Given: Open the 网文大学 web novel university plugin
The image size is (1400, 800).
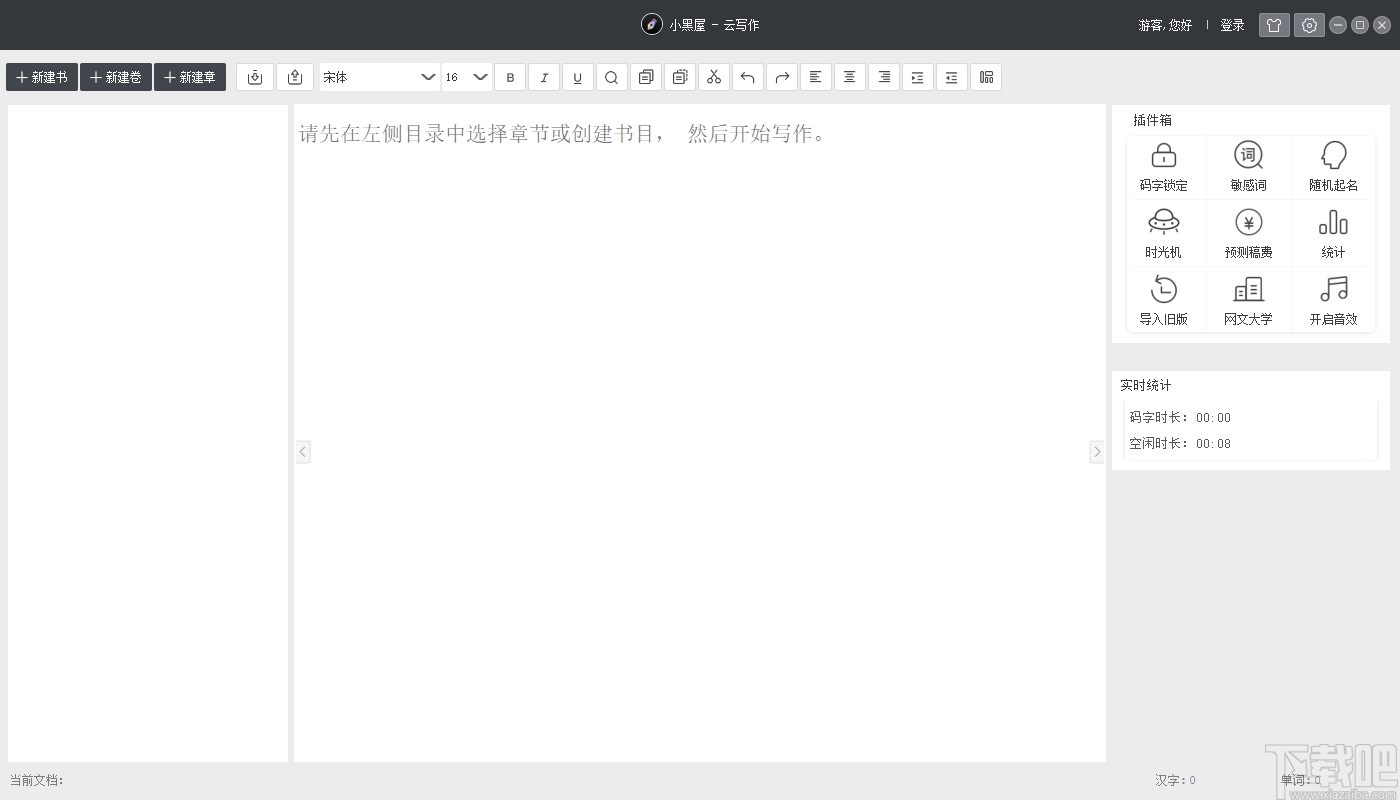Looking at the screenshot, I should [x=1249, y=301].
